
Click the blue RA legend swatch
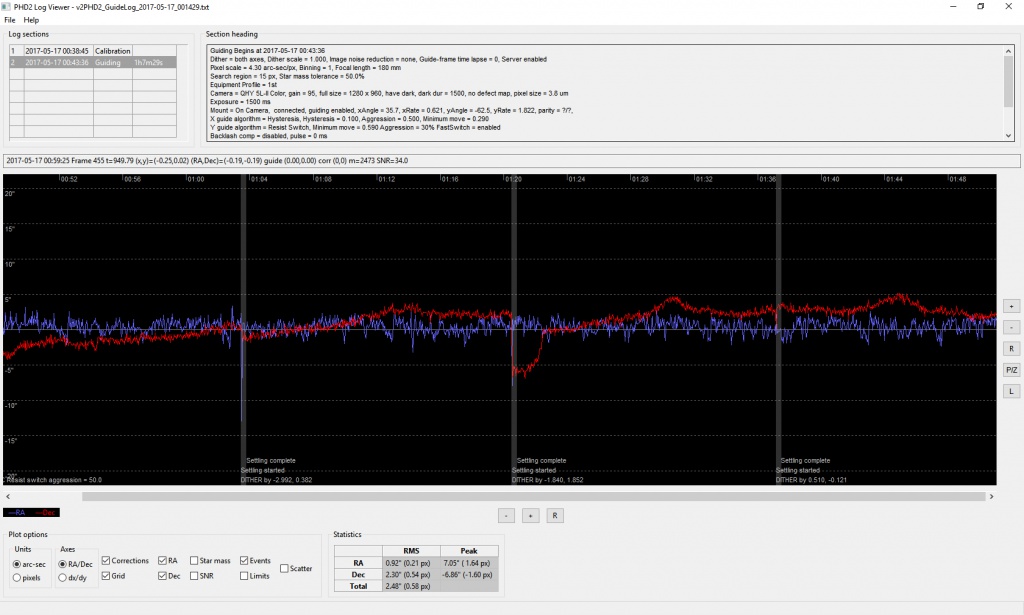click(18, 513)
